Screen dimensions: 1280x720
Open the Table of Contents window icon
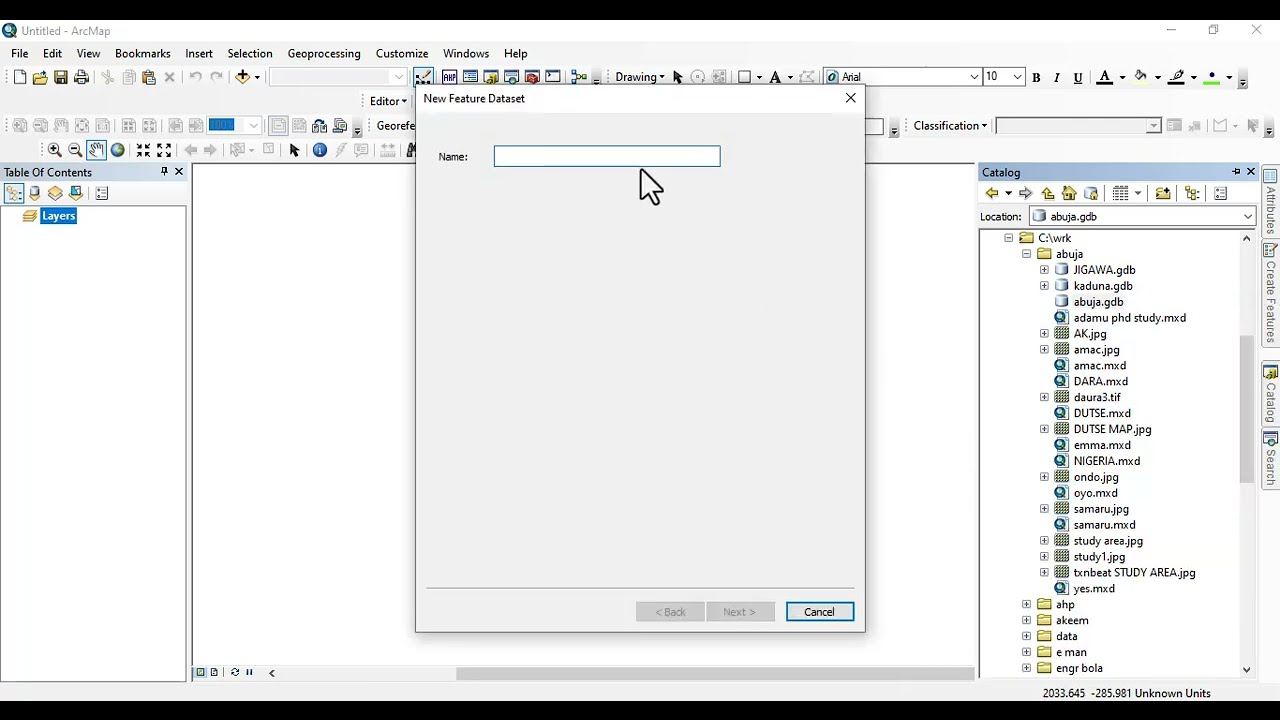[x=470, y=77]
